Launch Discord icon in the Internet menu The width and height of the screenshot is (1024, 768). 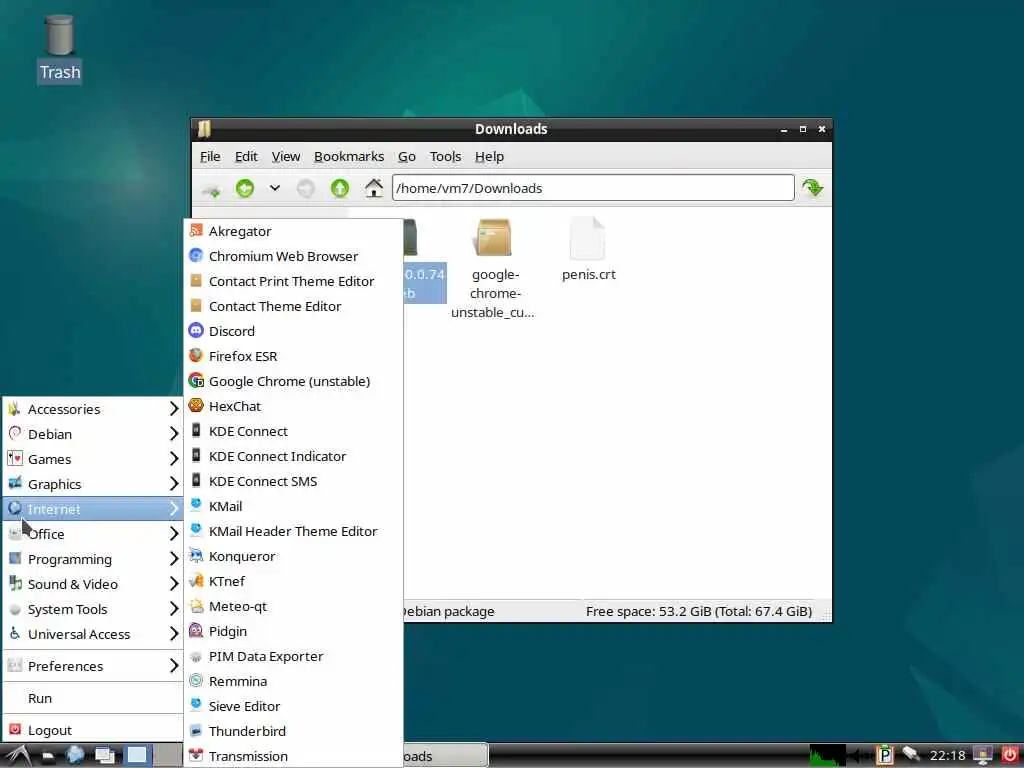(x=196, y=330)
